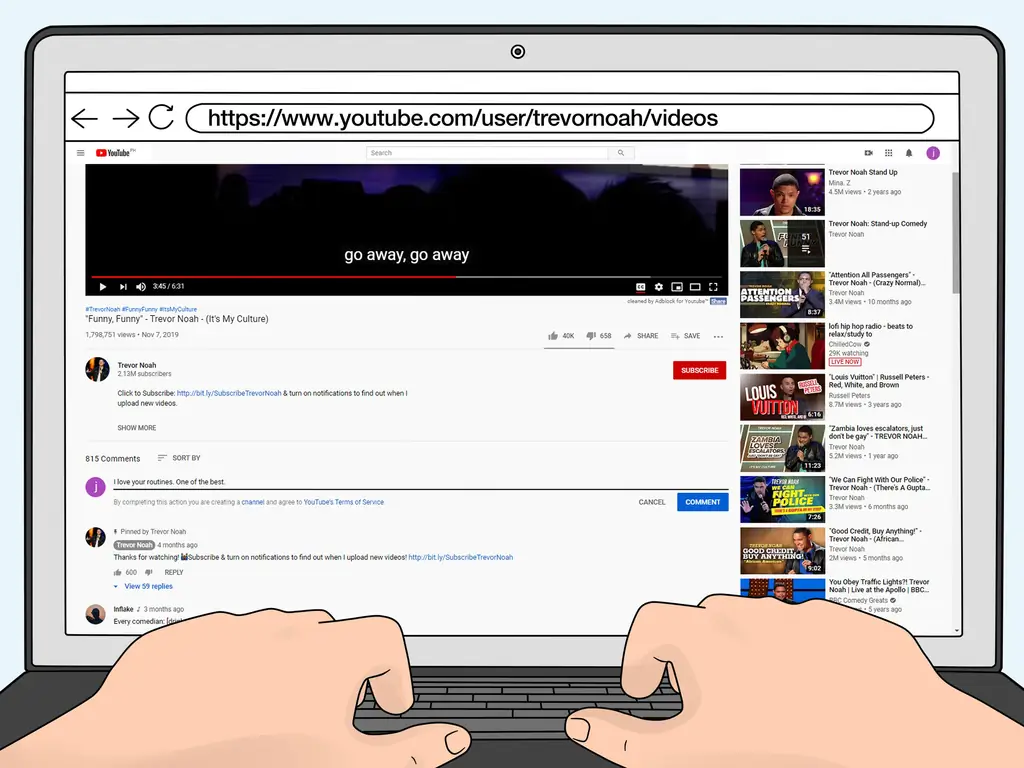Click the video progress bar

pos(407,277)
